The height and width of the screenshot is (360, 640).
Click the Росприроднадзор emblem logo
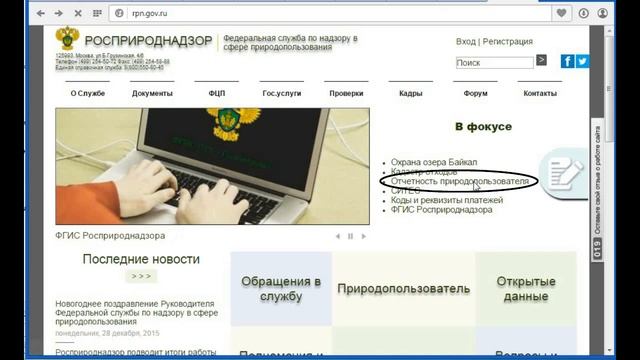click(x=67, y=38)
